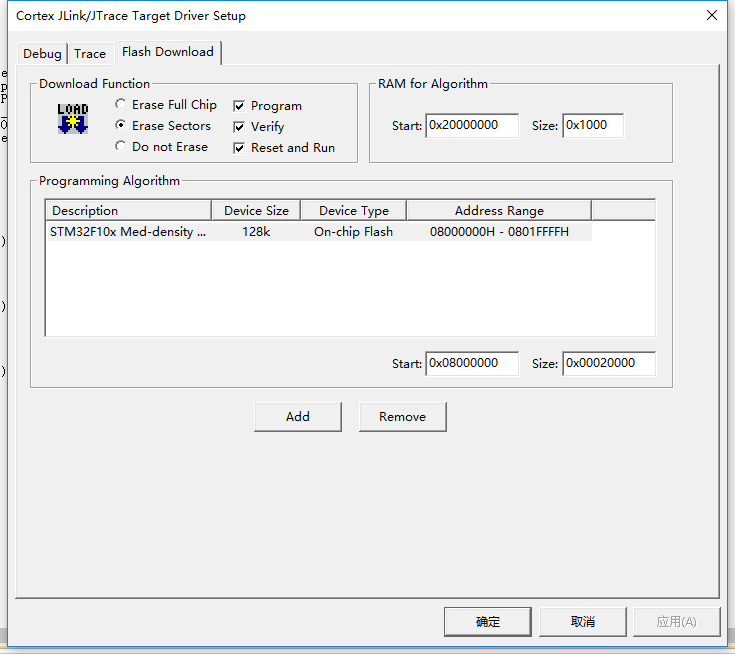Open the Trace tab
The image size is (735, 654).
coord(90,54)
